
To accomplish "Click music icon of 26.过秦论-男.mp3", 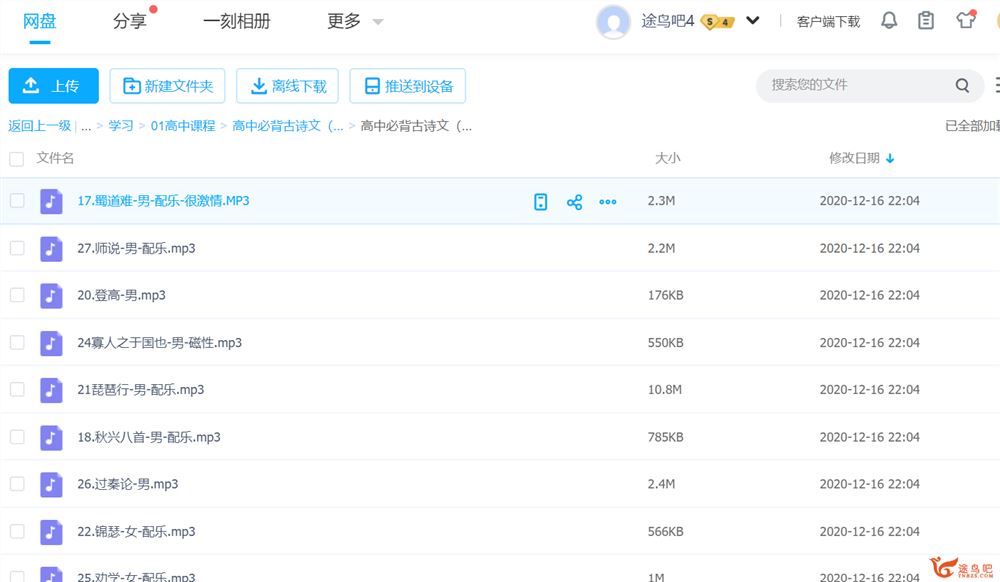I will (51, 484).
